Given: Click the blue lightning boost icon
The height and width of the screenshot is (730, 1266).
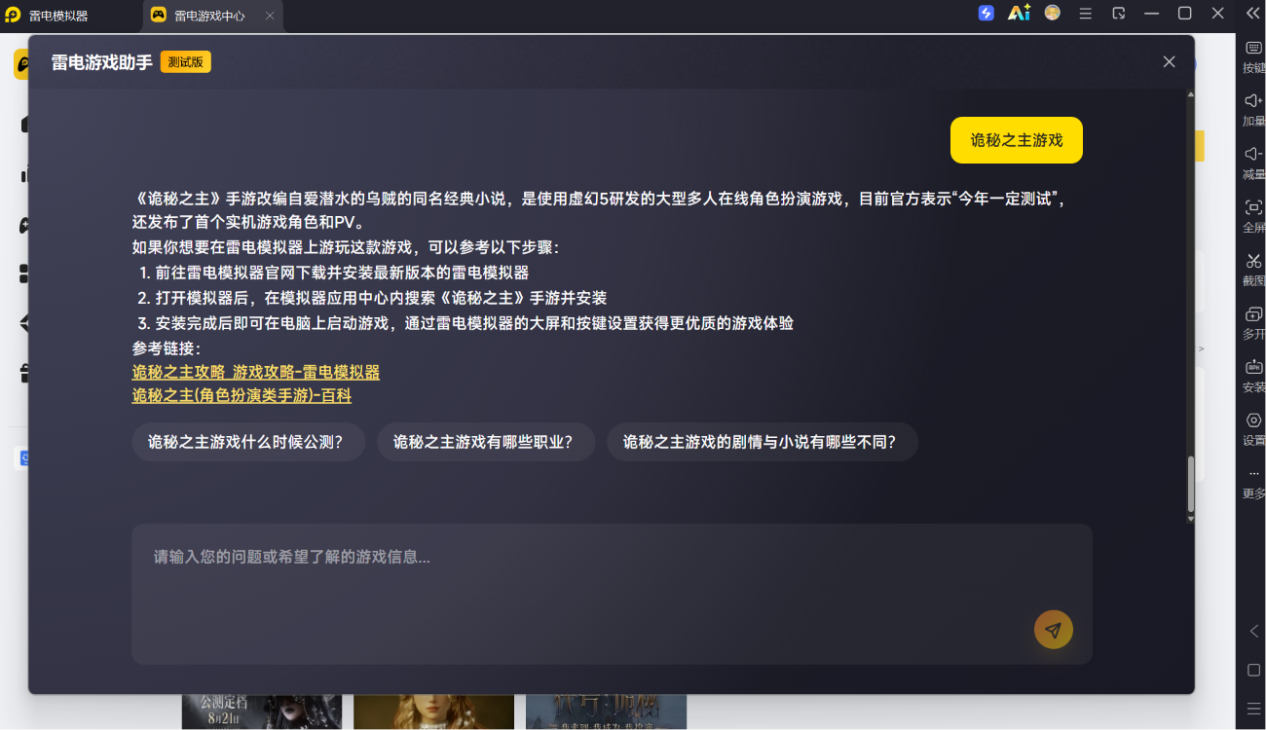Looking at the screenshot, I should click(x=986, y=13).
